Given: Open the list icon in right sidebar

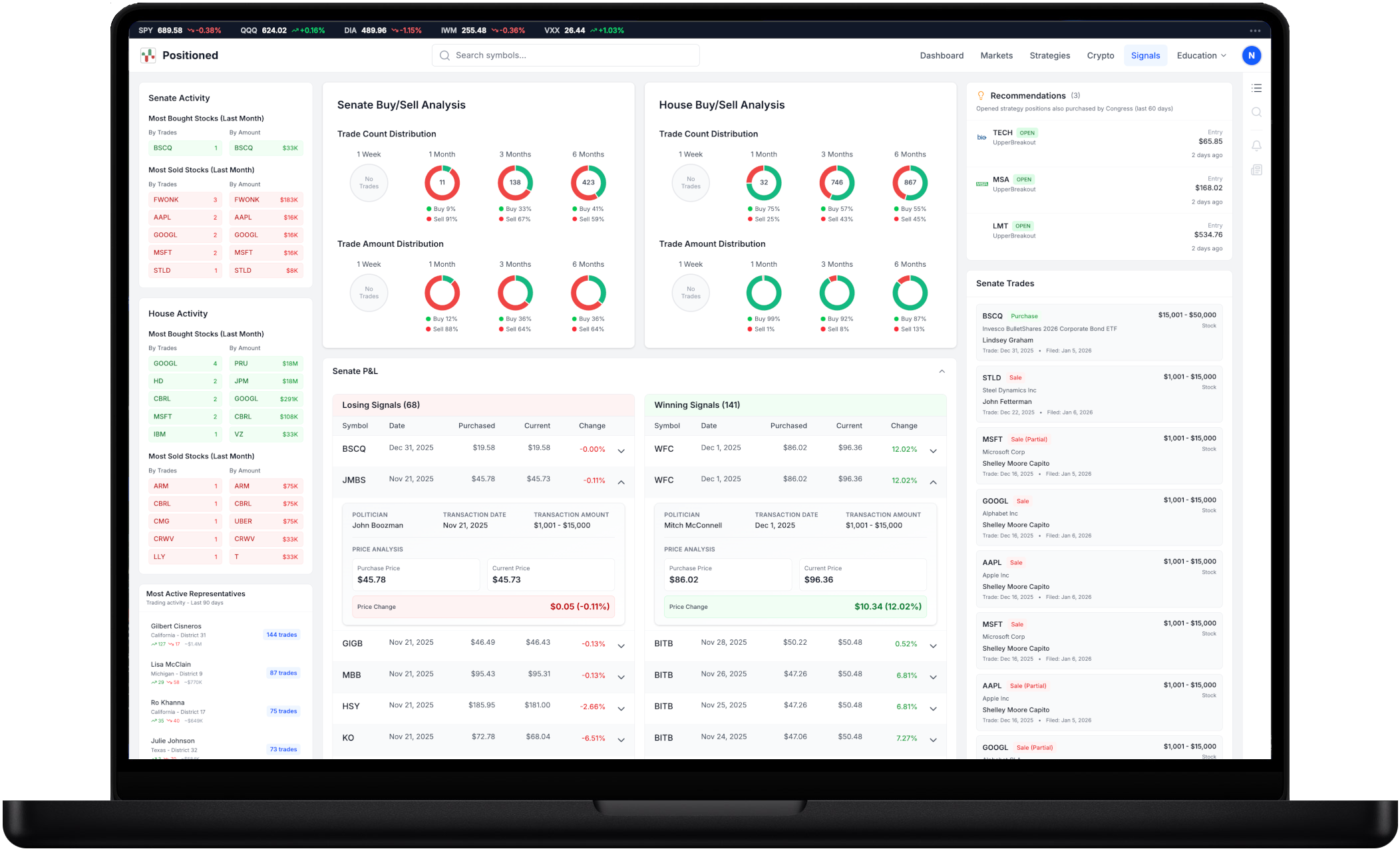Looking at the screenshot, I should click(1256, 88).
